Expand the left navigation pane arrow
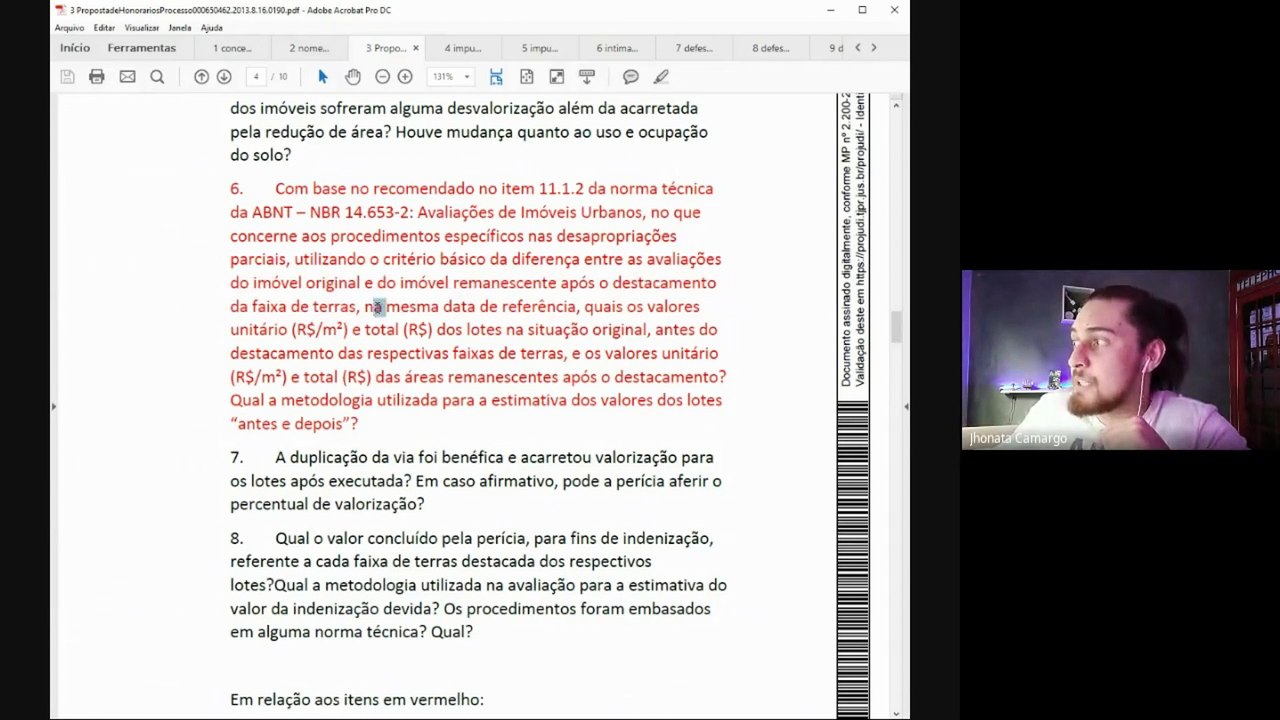The width and height of the screenshot is (1280, 720). [x=54, y=406]
